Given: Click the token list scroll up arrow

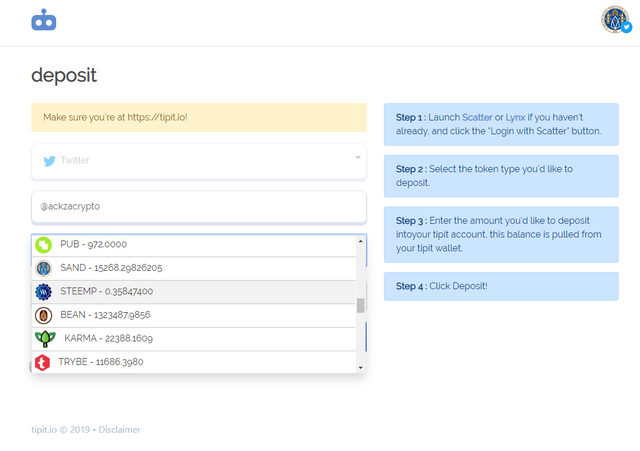Looking at the screenshot, I should point(360,241).
